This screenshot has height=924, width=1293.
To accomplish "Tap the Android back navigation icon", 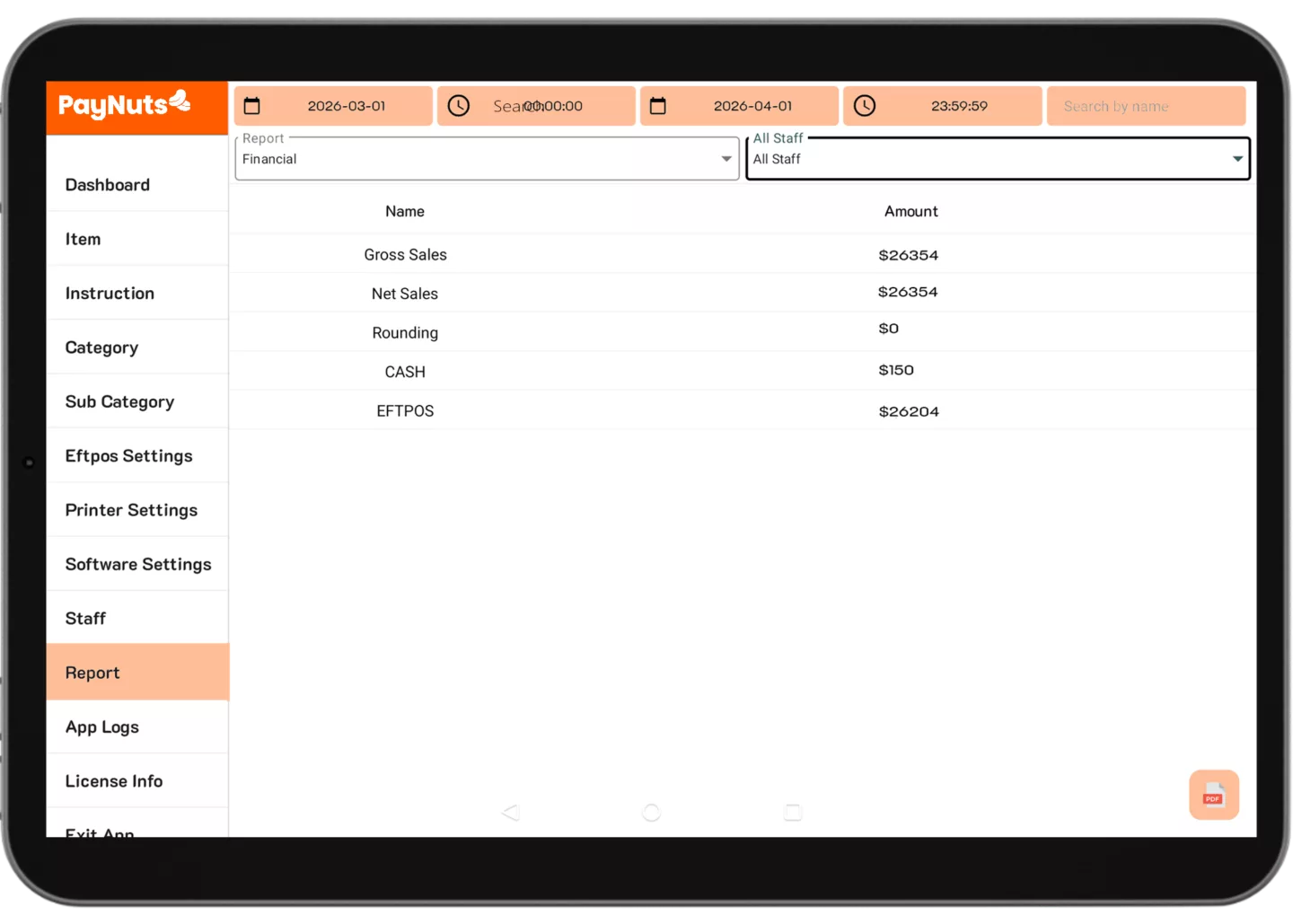I will [x=510, y=811].
